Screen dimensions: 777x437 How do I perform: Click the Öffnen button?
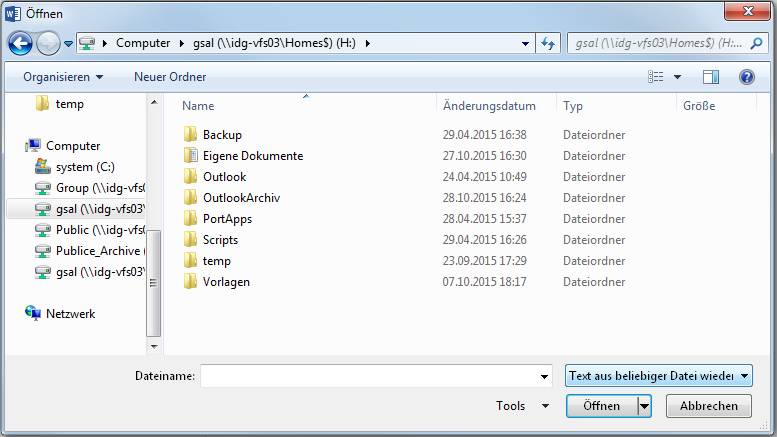602,406
